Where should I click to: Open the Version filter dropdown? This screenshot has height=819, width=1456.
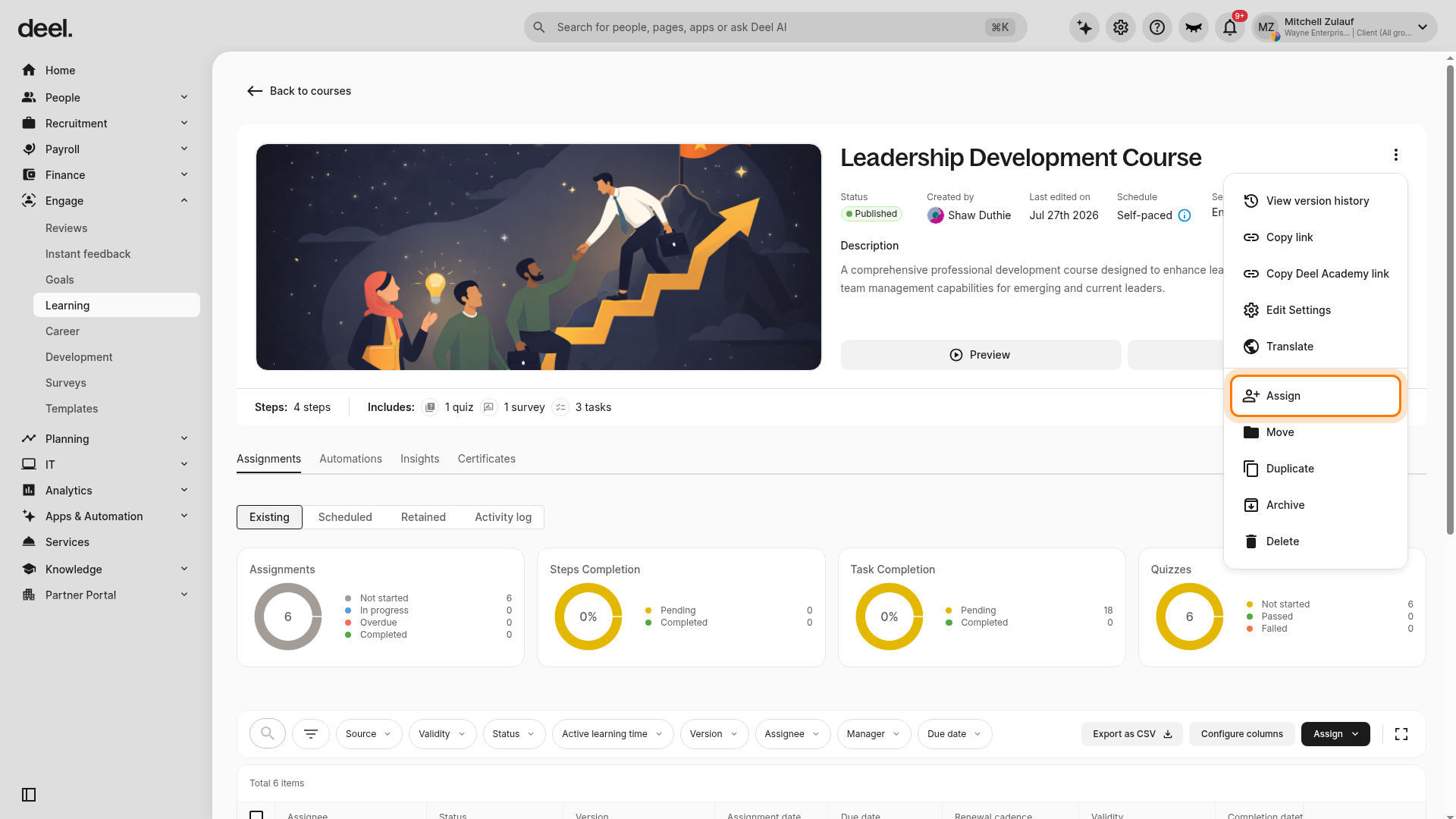point(714,734)
